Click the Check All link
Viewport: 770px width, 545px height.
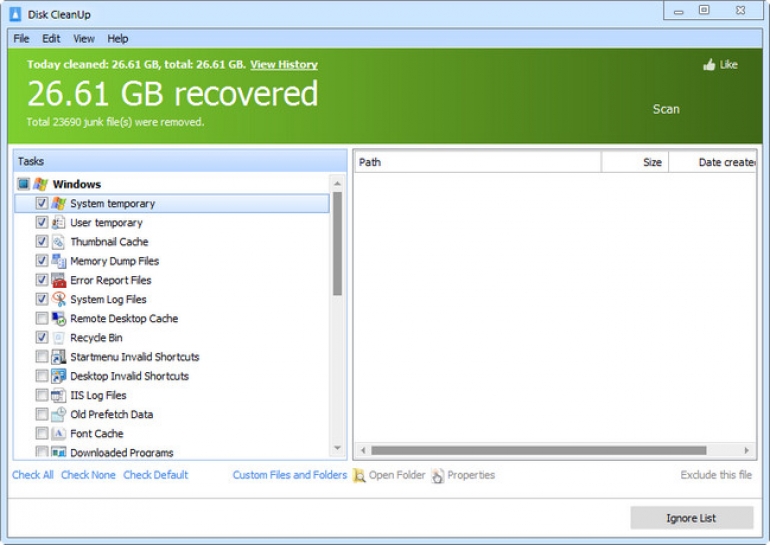tap(33, 475)
